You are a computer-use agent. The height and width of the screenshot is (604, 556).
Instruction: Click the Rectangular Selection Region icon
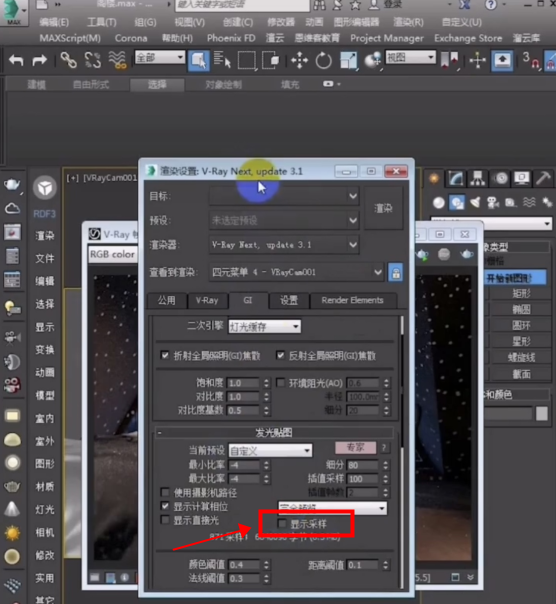247,60
